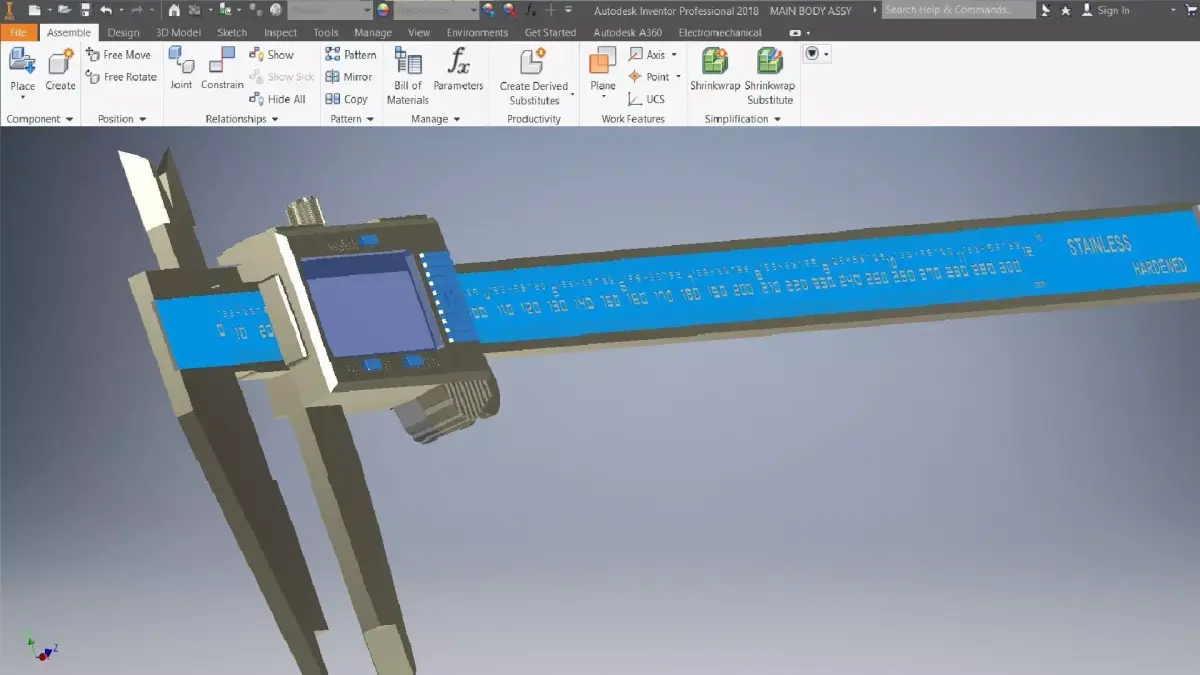Open the File menu
Screen dimensions: 1200x675
tap(19, 32)
